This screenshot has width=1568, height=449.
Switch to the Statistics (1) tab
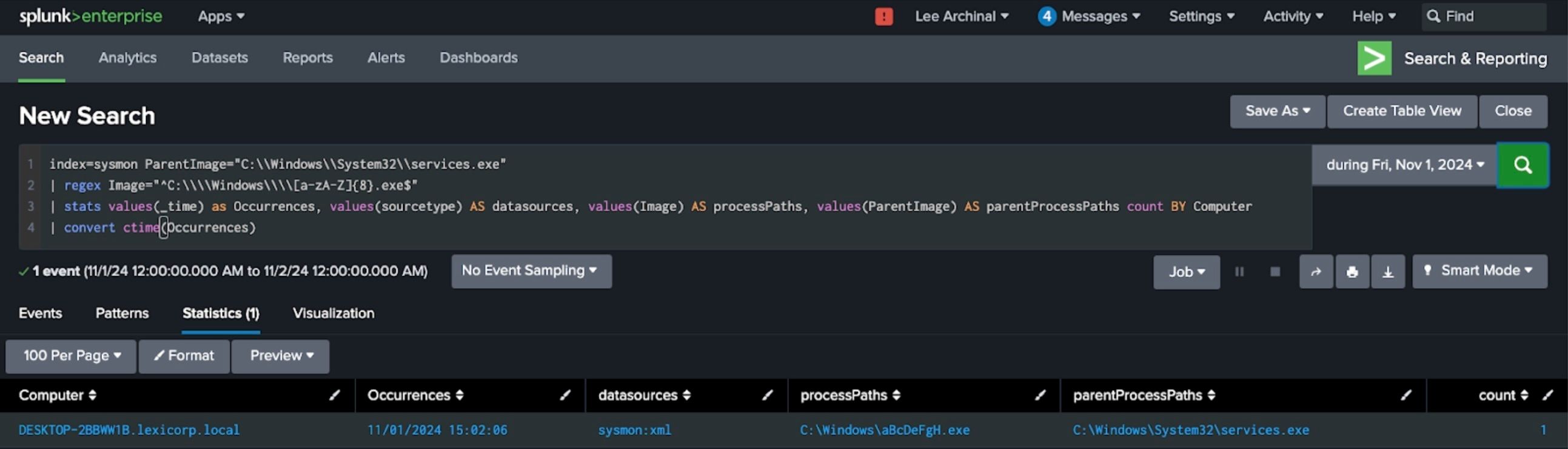coord(221,314)
